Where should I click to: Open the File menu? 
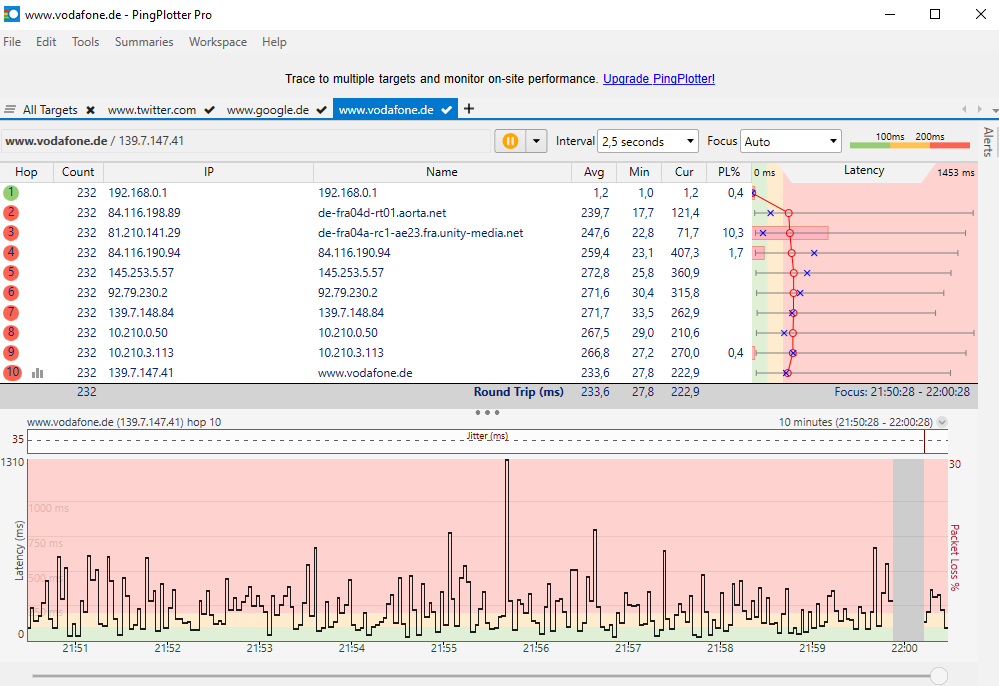pos(12,42)
